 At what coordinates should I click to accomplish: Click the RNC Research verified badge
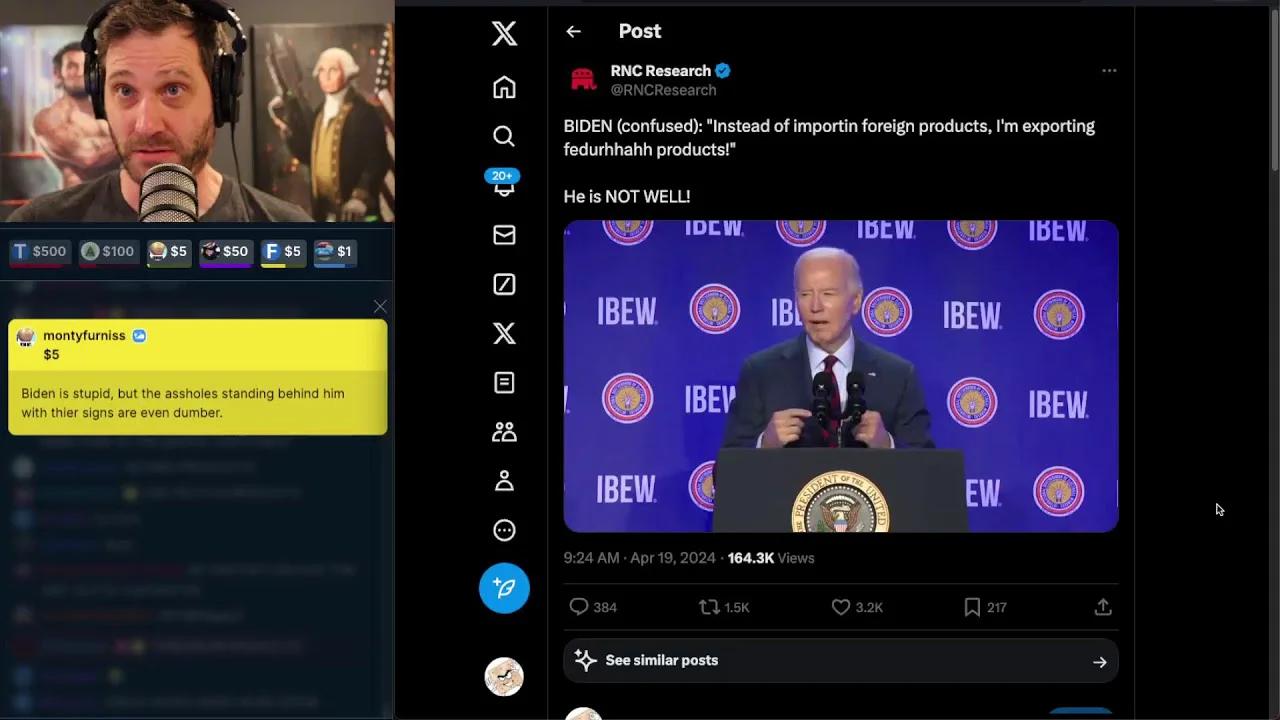click(x=723, y=71)
